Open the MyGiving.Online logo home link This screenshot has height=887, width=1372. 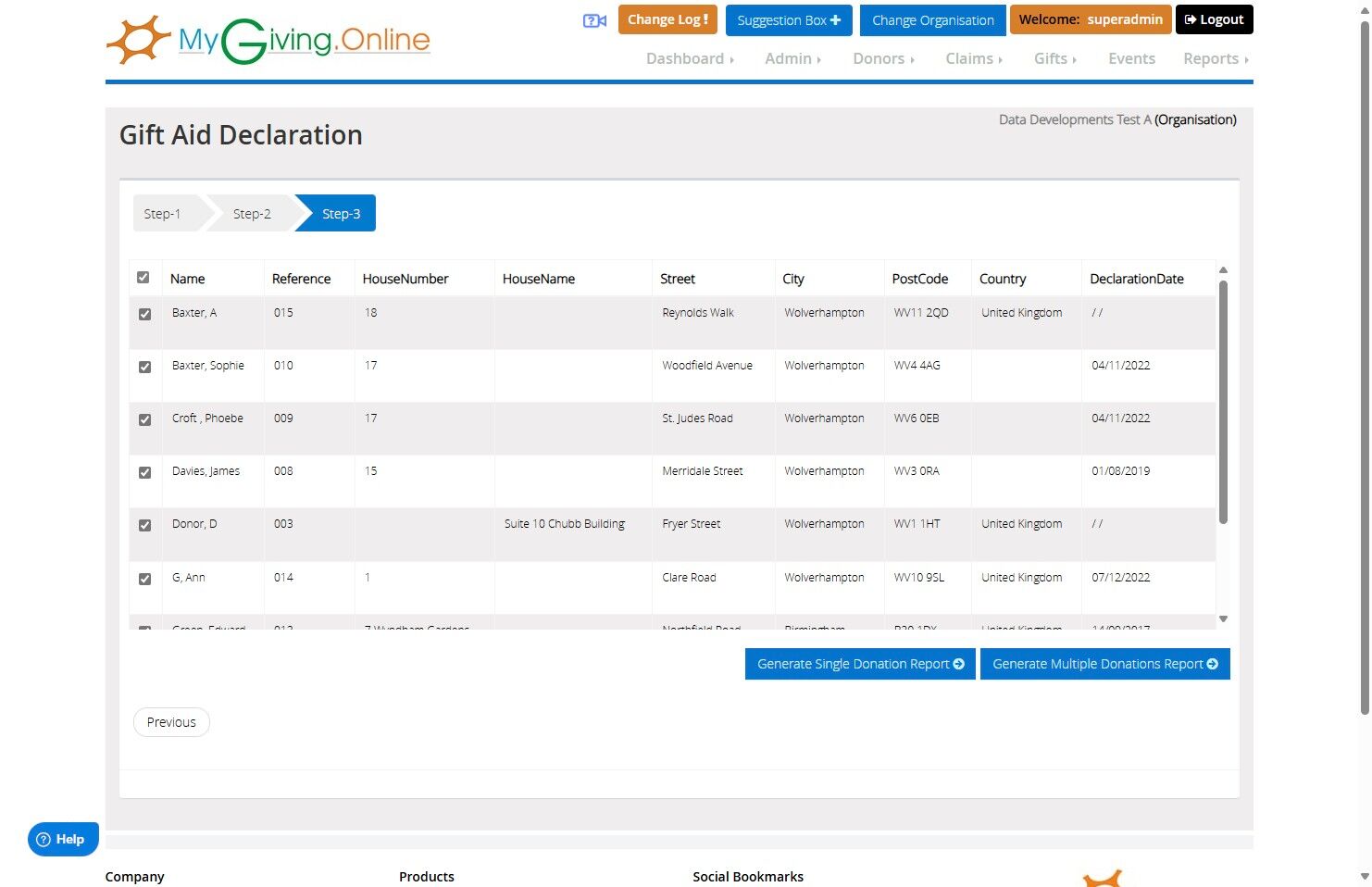(x=268, y=41)
